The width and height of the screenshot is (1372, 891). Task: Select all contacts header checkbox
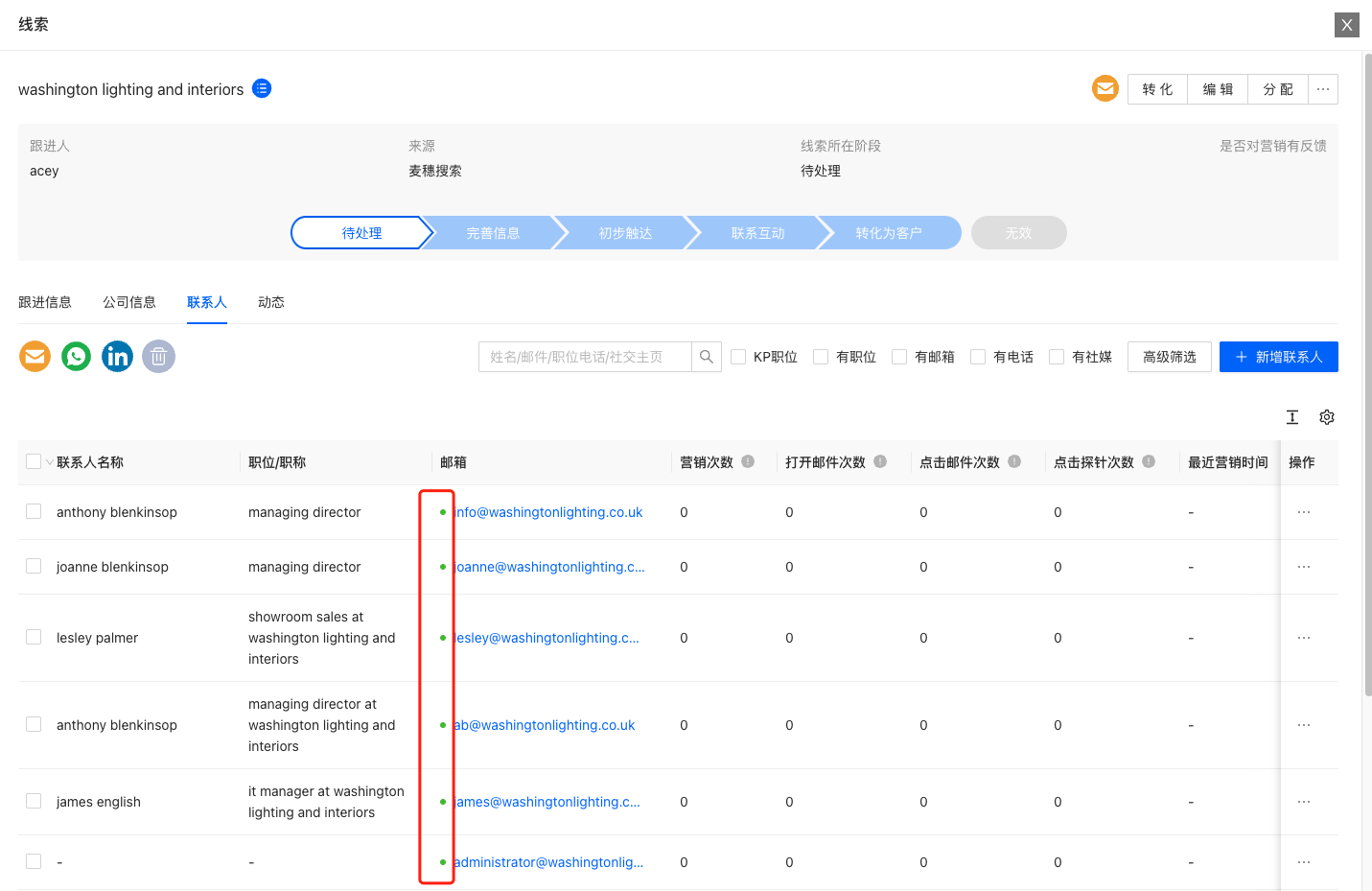click(x=34, y=461)
